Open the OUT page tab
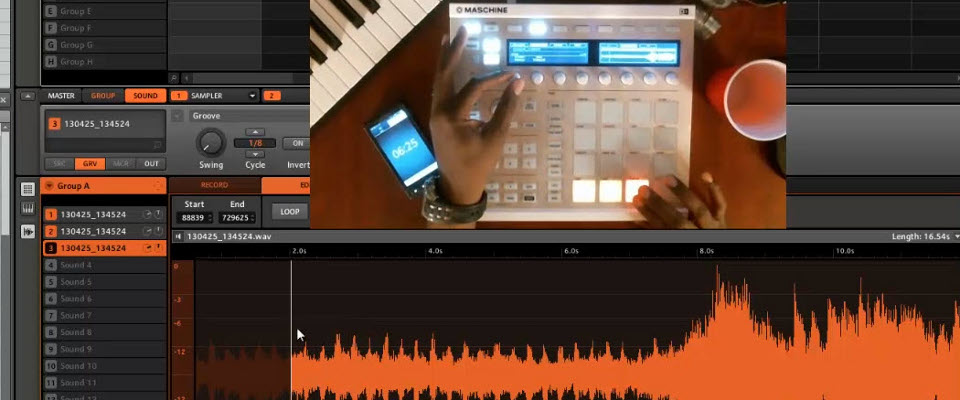Viewport: 960px width, 400px height. pyautogui.click(x=151, y=164)
